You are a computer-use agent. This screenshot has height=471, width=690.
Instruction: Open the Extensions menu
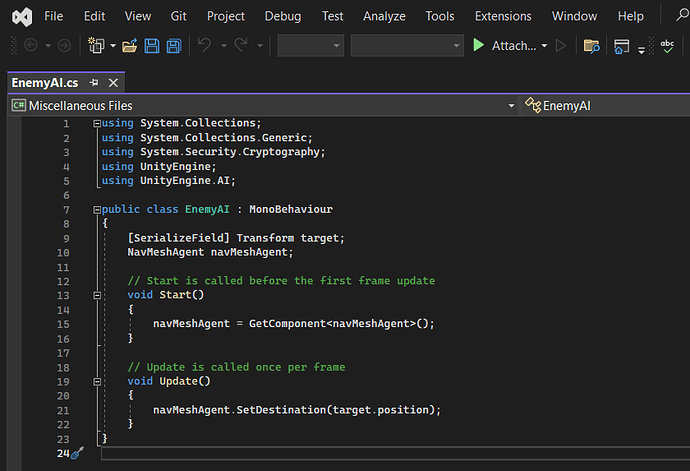click(503, 16)
